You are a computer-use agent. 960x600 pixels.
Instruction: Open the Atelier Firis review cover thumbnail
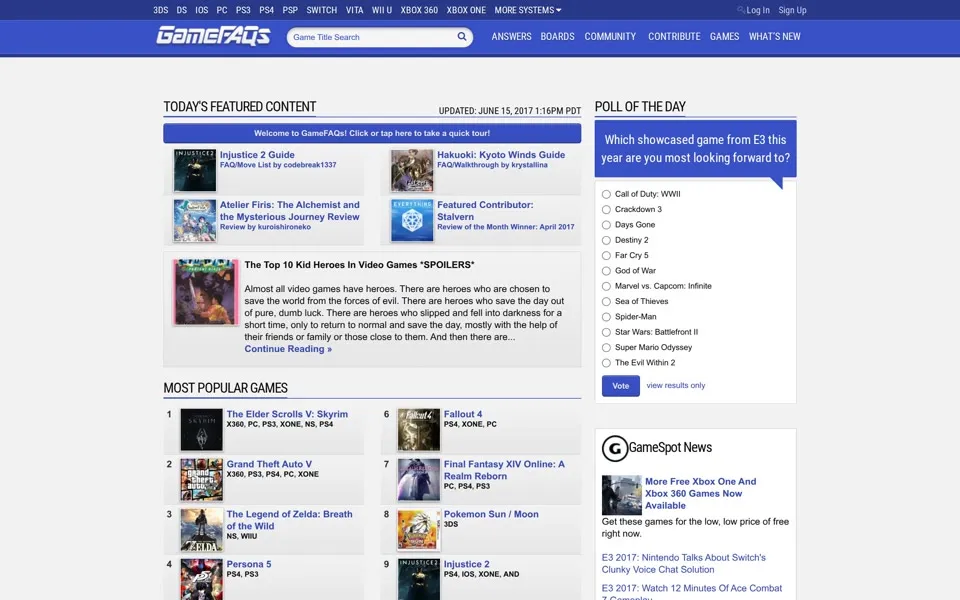click(195, 220)
